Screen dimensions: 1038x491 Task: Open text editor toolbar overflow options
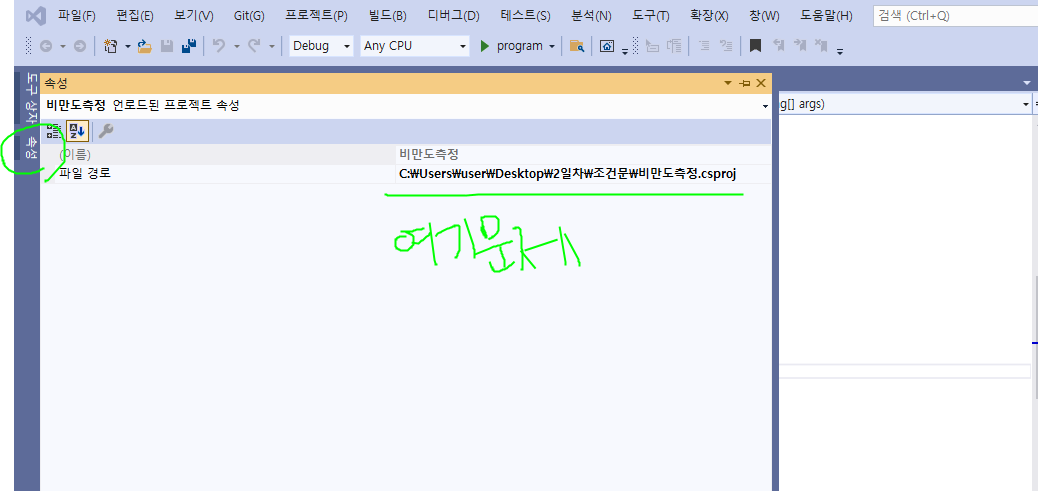coord(840,52)
